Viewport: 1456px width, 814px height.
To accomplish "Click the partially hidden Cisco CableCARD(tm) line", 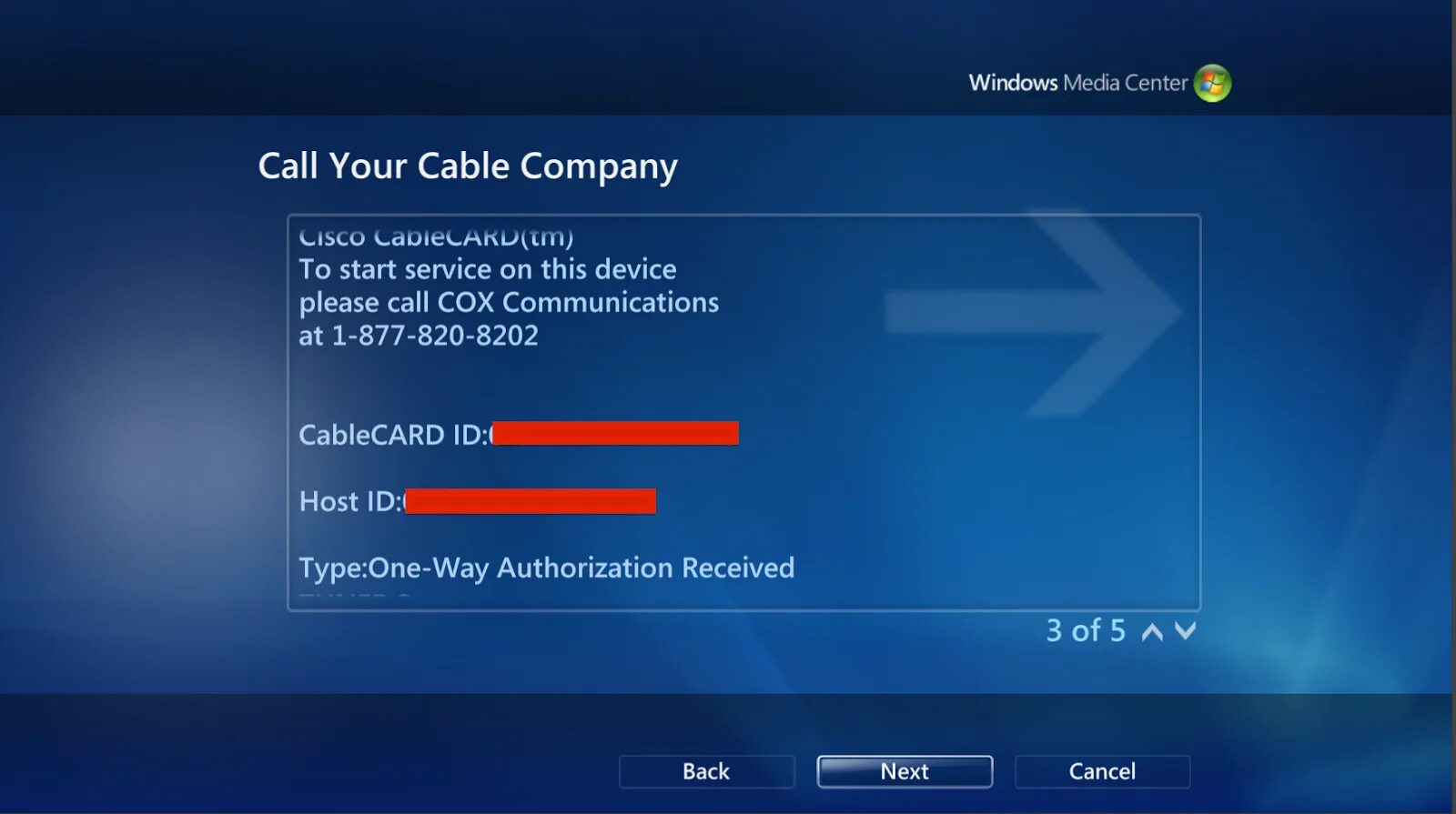I will coord(436,236).
